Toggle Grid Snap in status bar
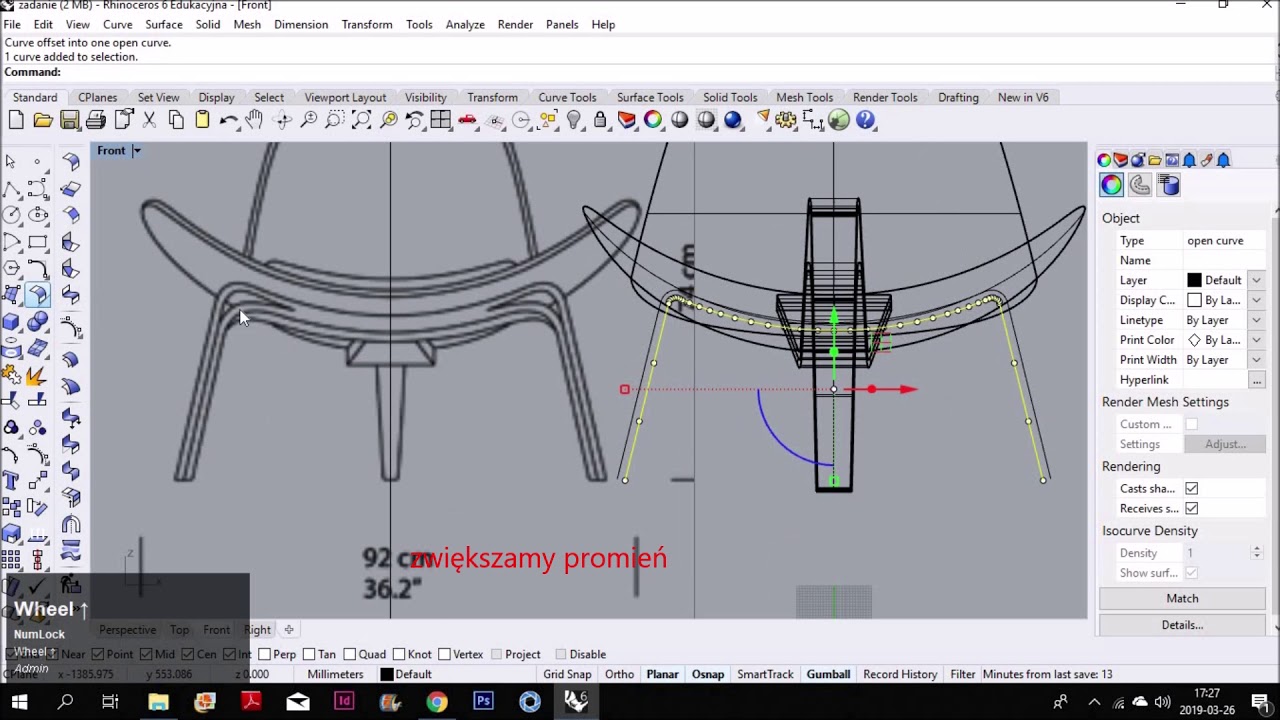The image size is (1280, 720). [x=567, y=674]
